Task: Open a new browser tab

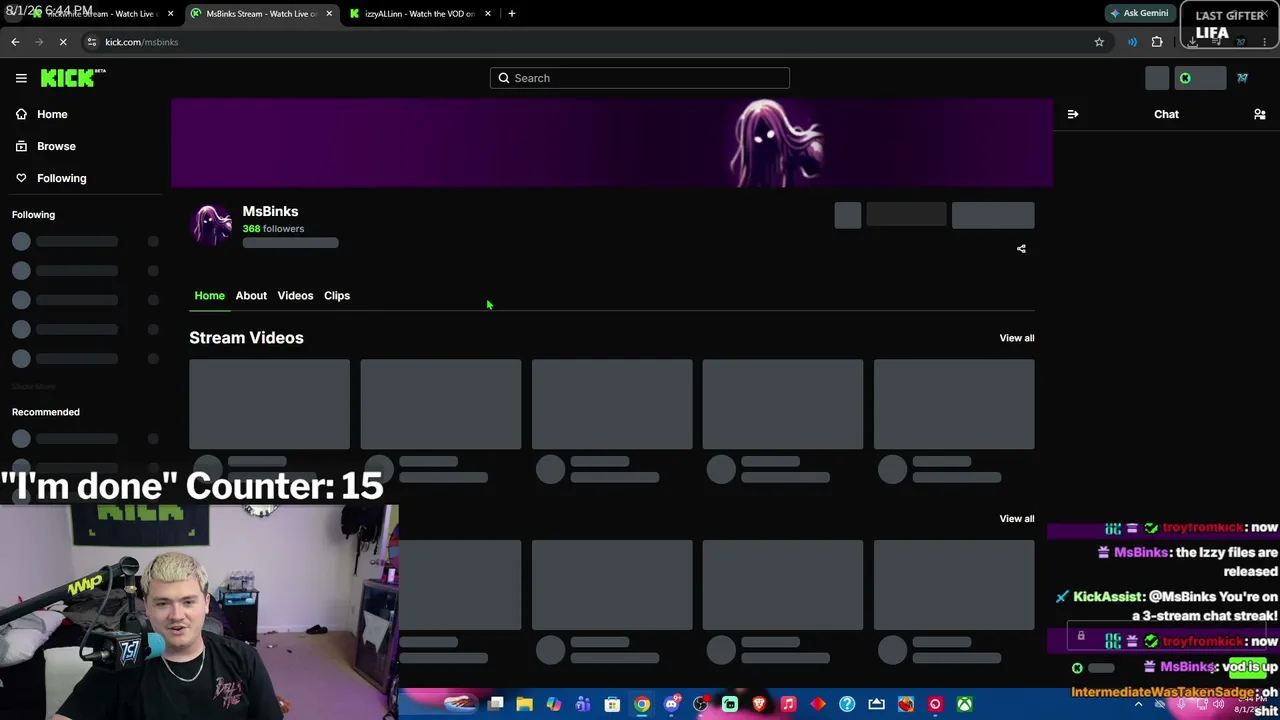Action: click(x=512, y=14)
